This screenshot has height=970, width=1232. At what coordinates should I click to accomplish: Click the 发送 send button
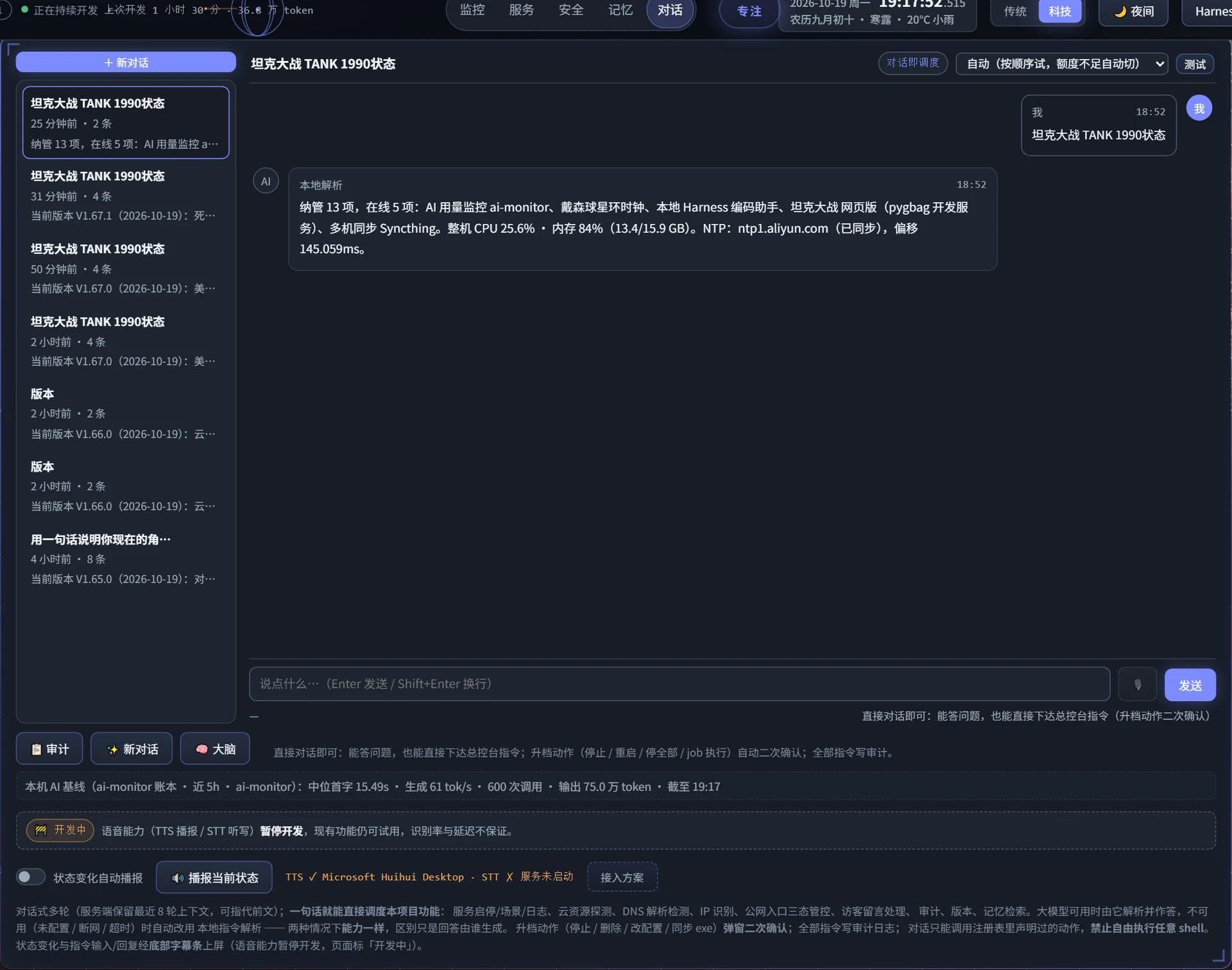click(x=1190, y=685)
